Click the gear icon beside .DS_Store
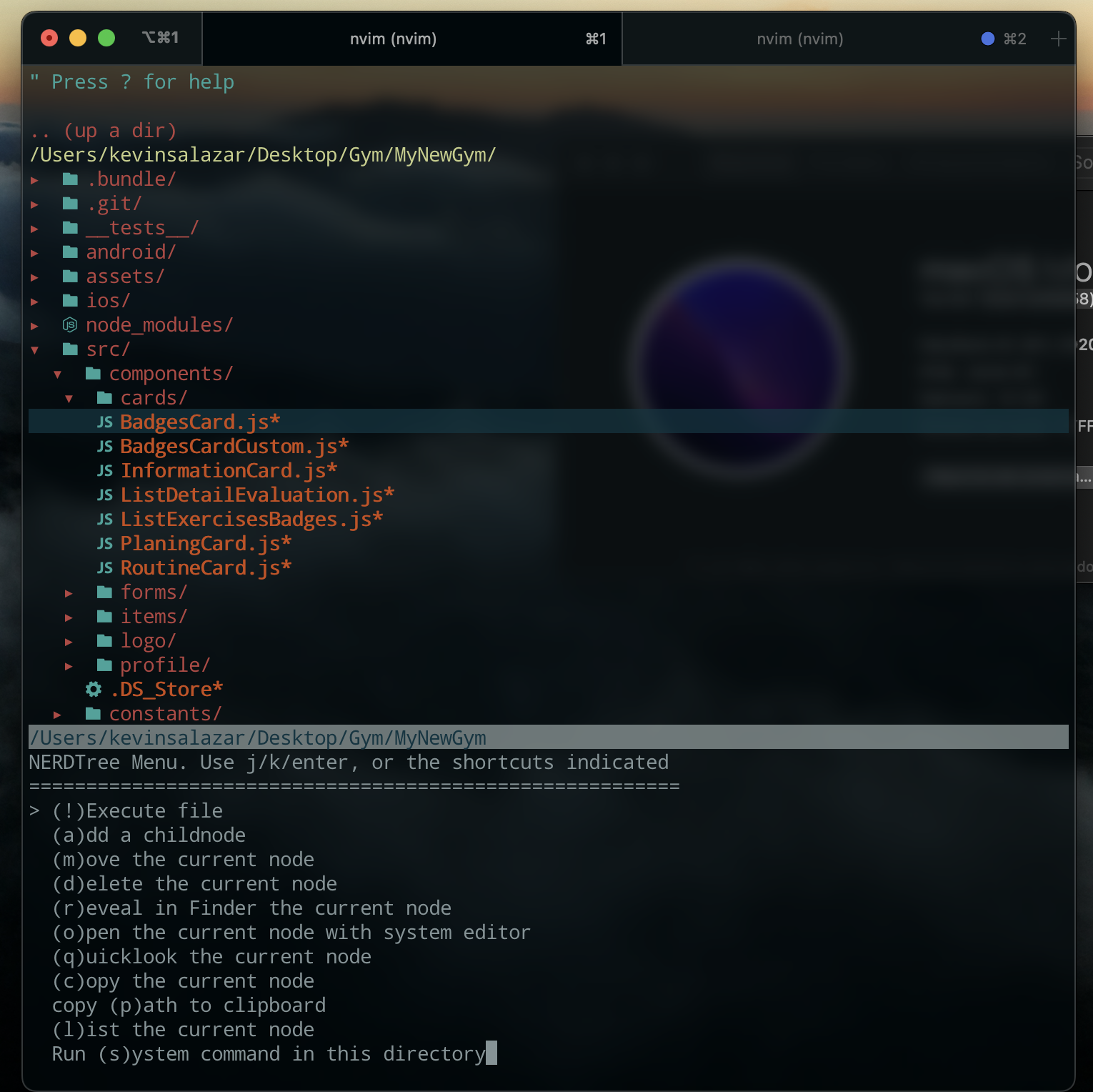This screenshot has height=1092, width=1093. (94, 690)
